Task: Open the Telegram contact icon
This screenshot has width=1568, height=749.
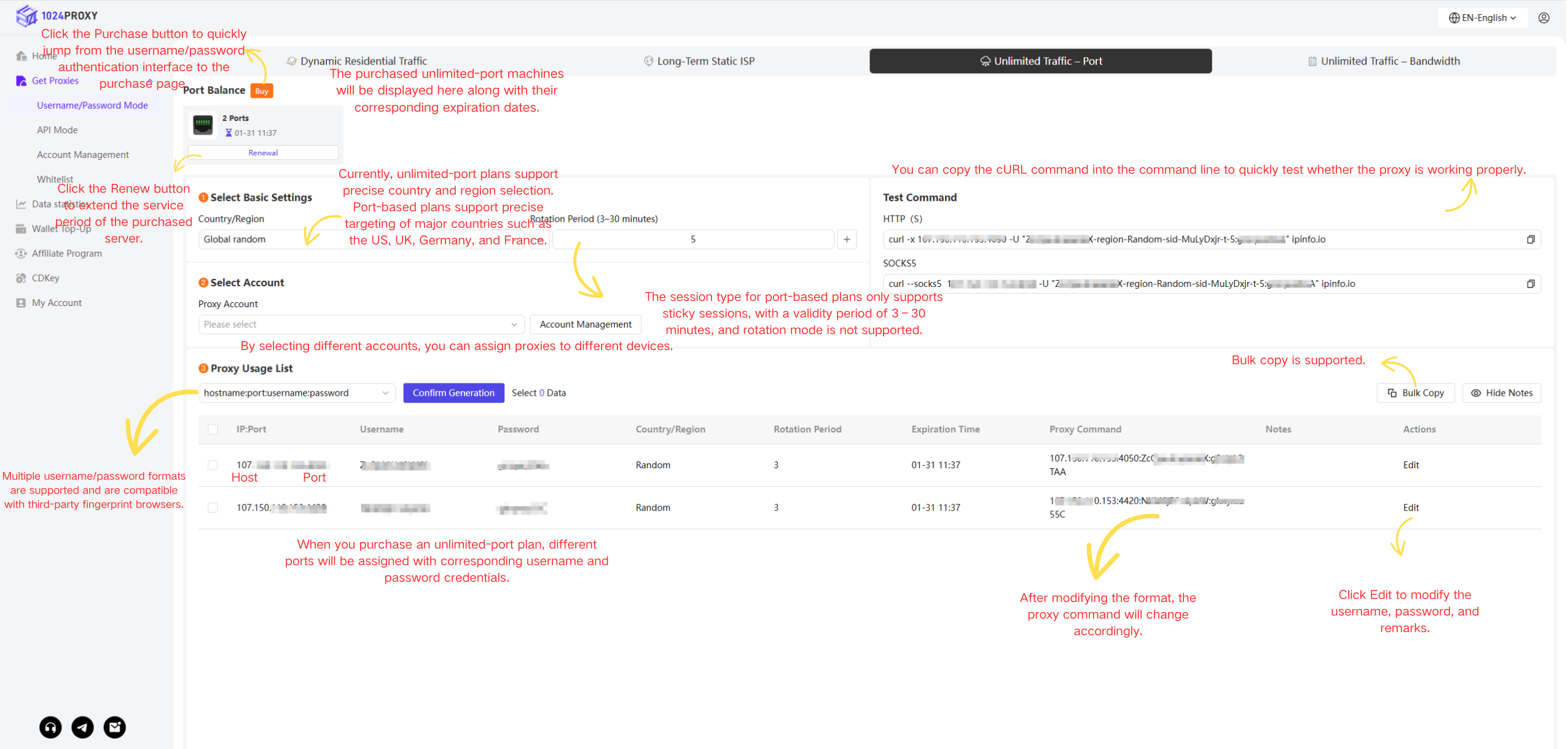Action: click(x=82, y=727)
